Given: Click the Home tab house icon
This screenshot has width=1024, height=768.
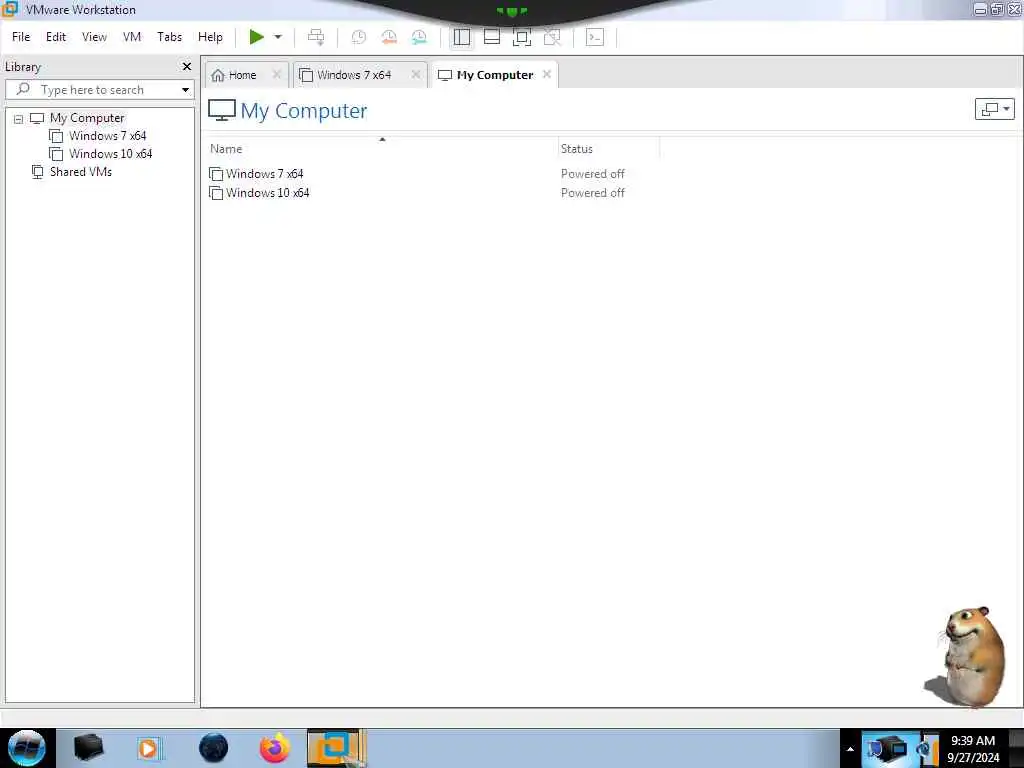Looking at the screenshot, I should click(x=218, y=75).
